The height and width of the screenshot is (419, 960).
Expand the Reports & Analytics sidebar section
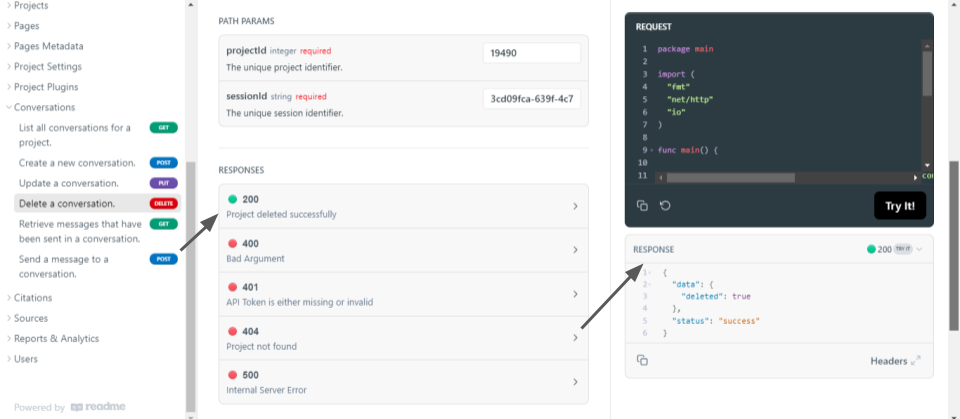tap(52, 338)
